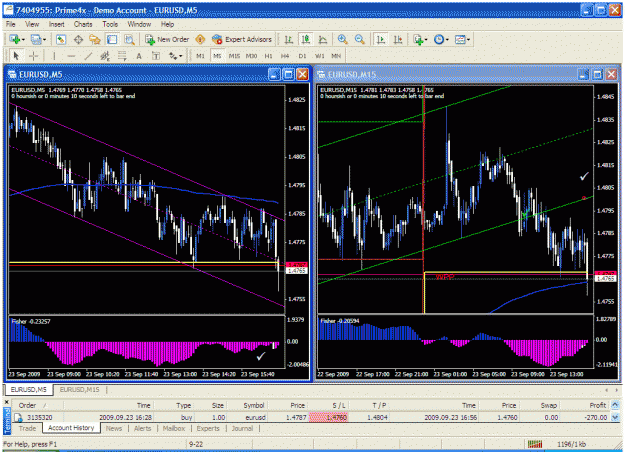Open the MetaEditor diamond icon
The width and height of the screenshot is (625, 452).
[200, 39]
